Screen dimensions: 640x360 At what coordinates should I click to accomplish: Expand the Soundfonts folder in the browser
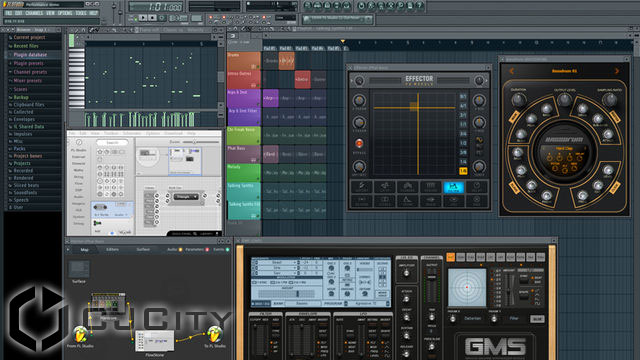point(25,193)
